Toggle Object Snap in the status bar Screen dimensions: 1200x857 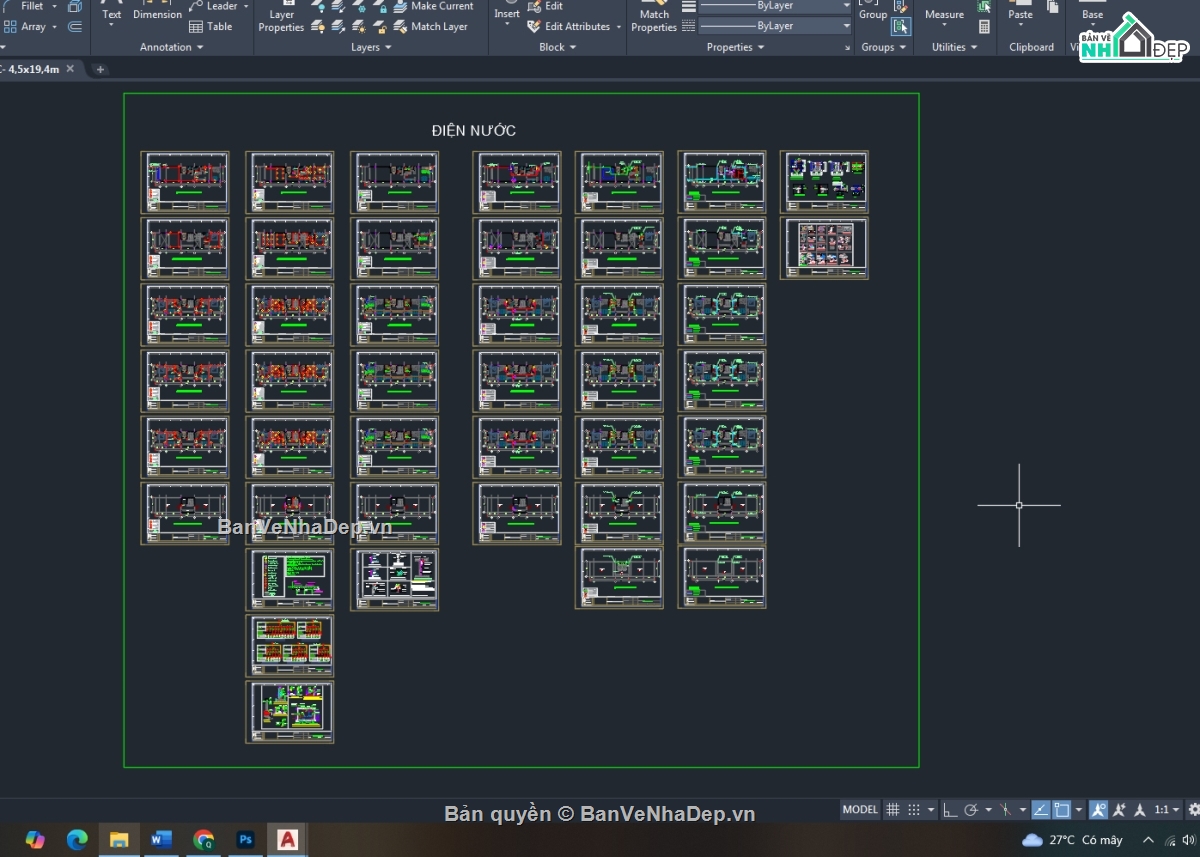pos(1062,810)
